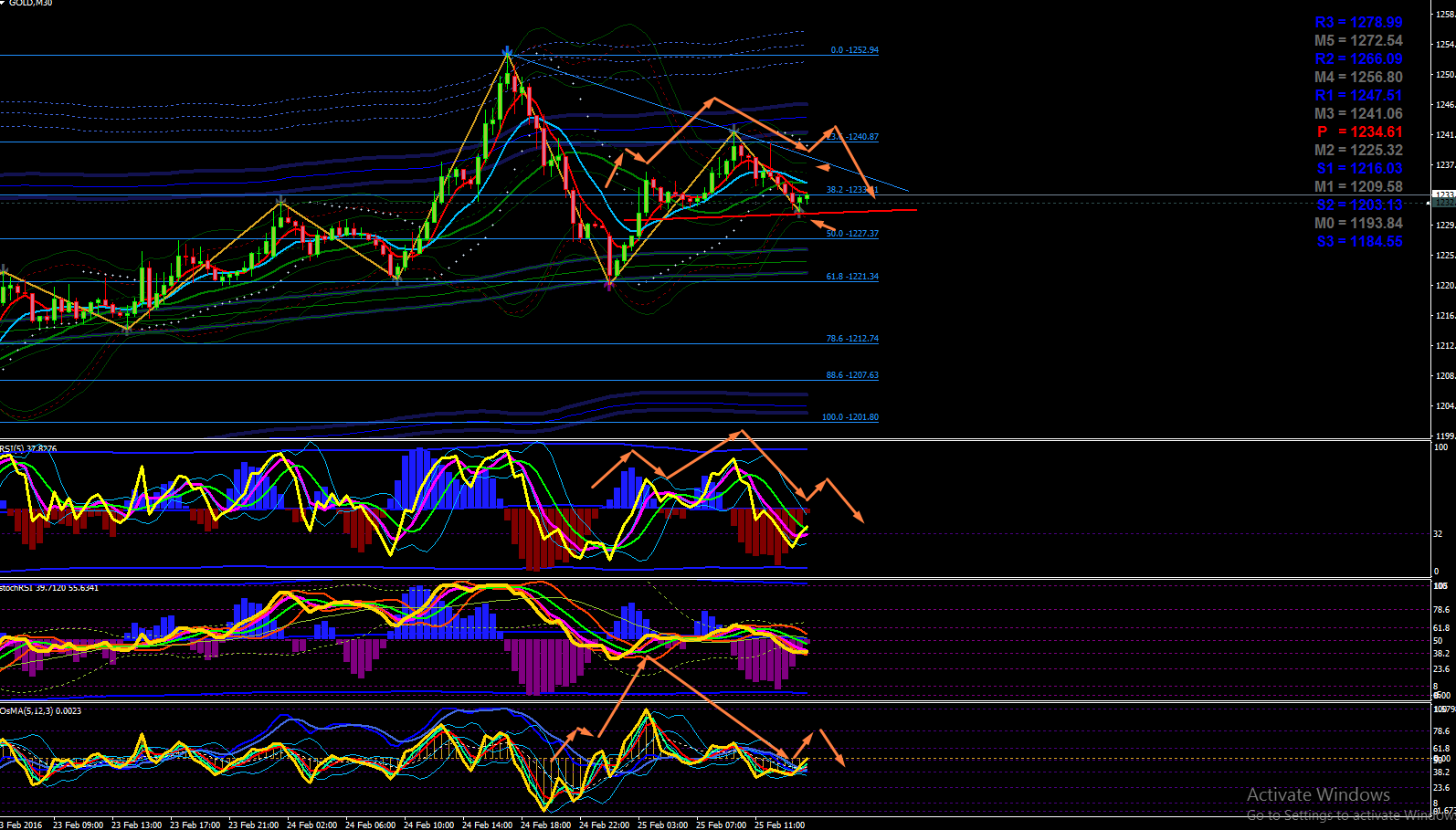Screen dimensions: 1456x830
Task: Click the 24 Feb 14:00 time label
Action: (x=488, y=825)
